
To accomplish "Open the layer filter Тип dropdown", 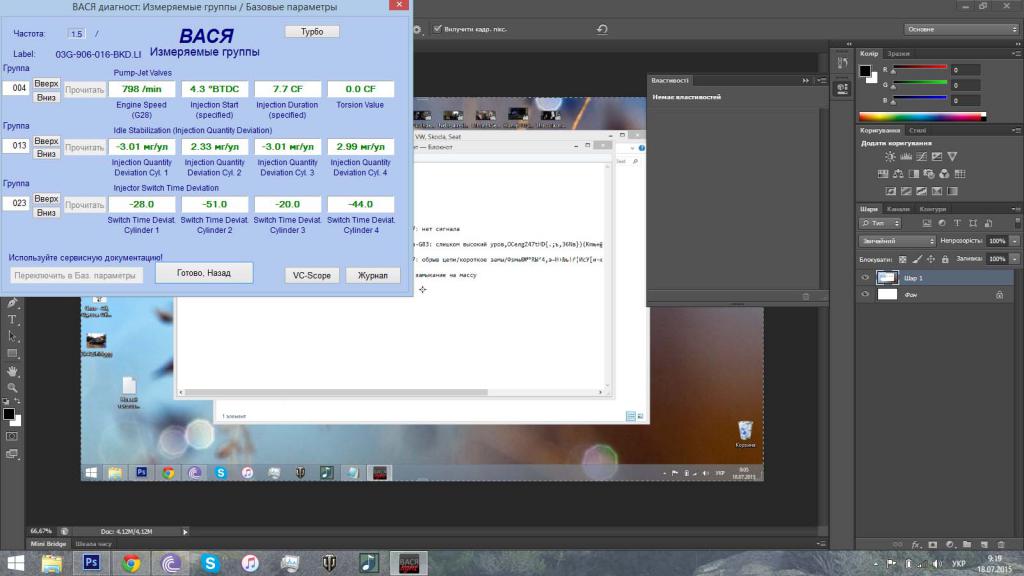I will [881, 223].
